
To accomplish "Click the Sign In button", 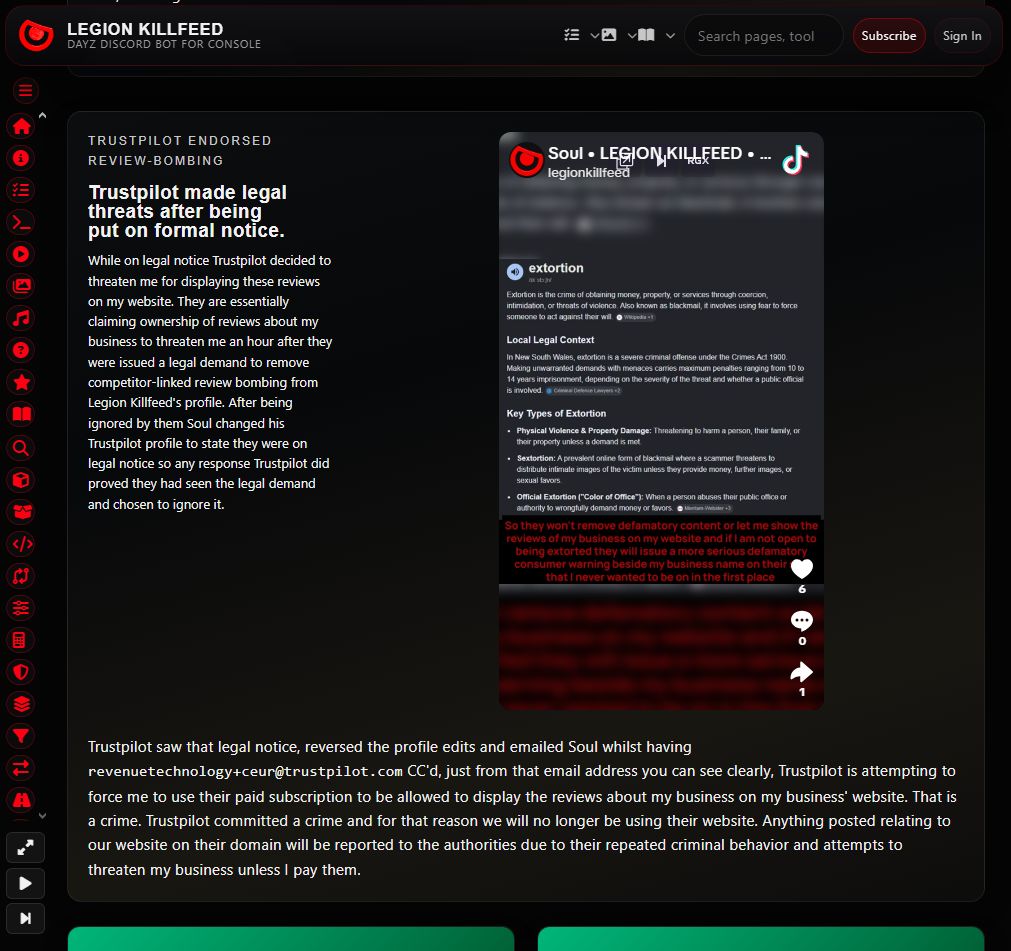I will 961,36.
